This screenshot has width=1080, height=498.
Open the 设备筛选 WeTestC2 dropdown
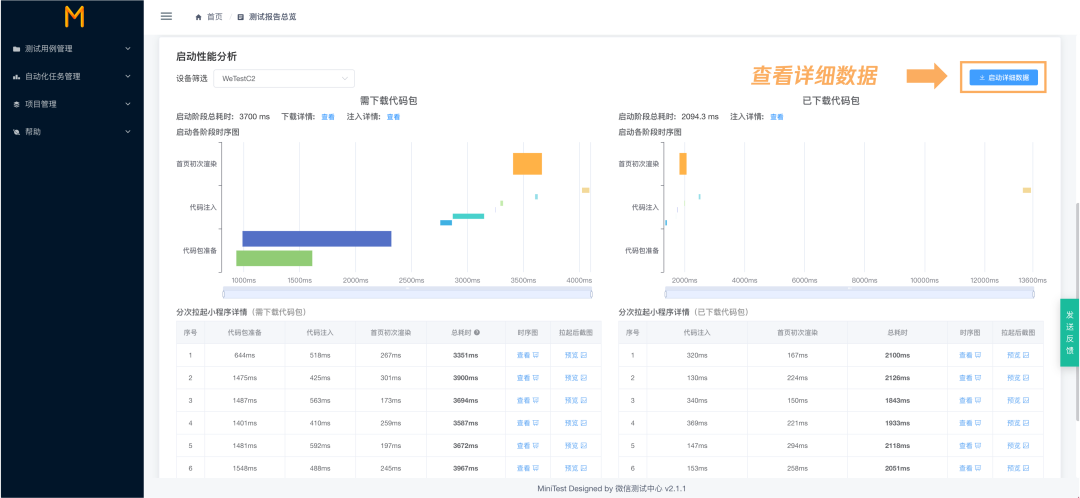(x=284, y=79)
